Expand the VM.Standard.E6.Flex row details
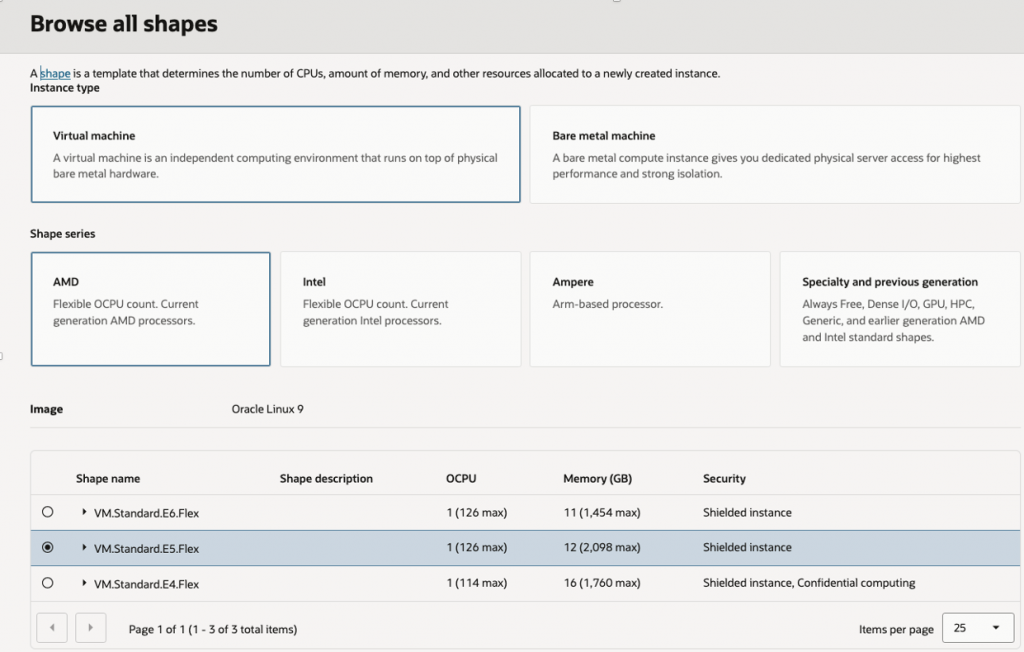The image size is (1024, 652). [x=84, y=513]
